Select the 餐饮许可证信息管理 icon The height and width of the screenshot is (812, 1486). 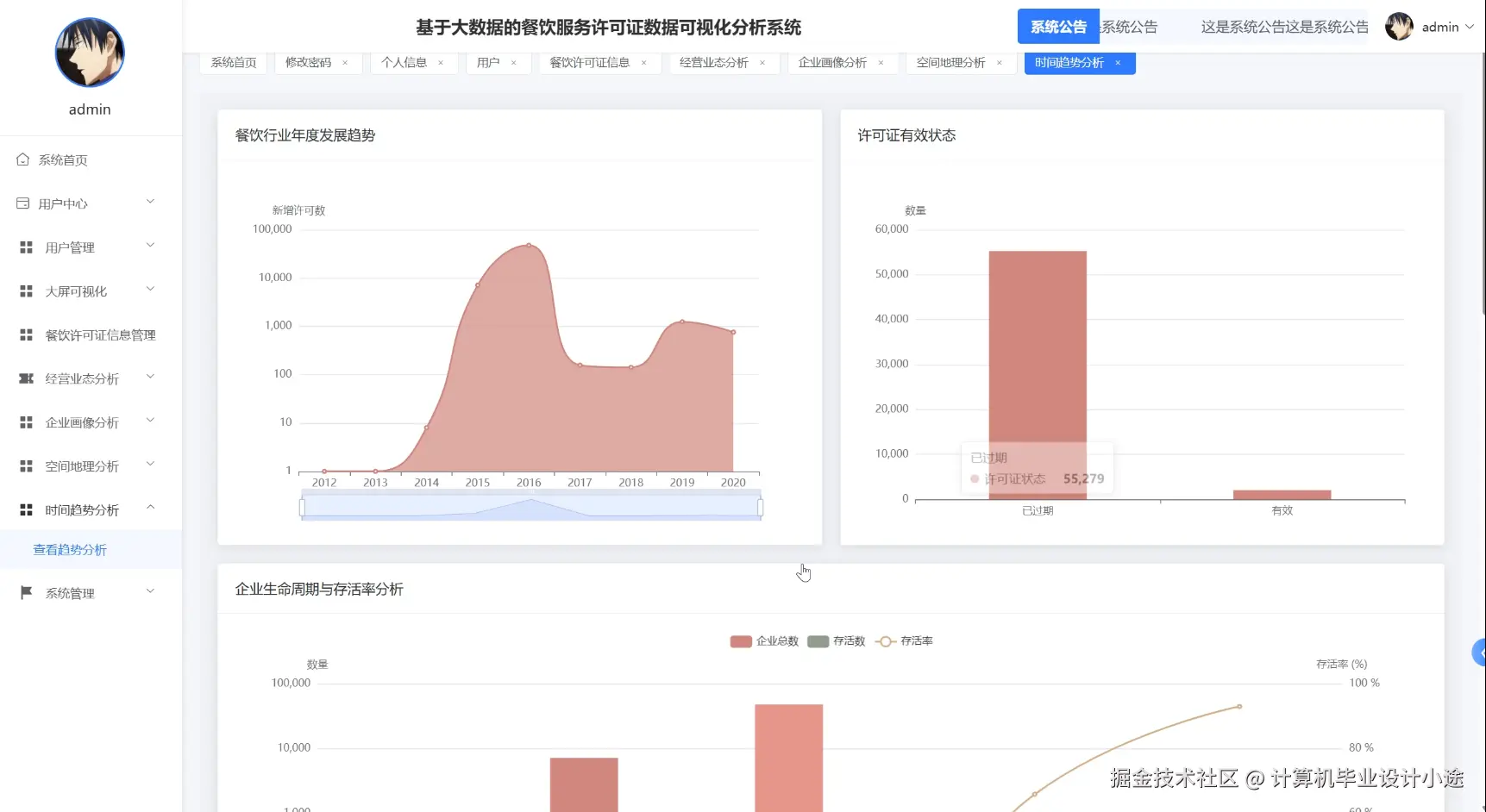tap(25, 334)
